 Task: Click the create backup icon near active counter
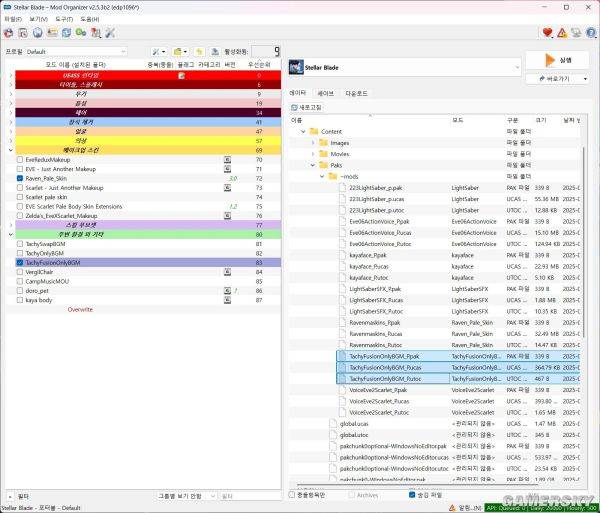point(215,52)
